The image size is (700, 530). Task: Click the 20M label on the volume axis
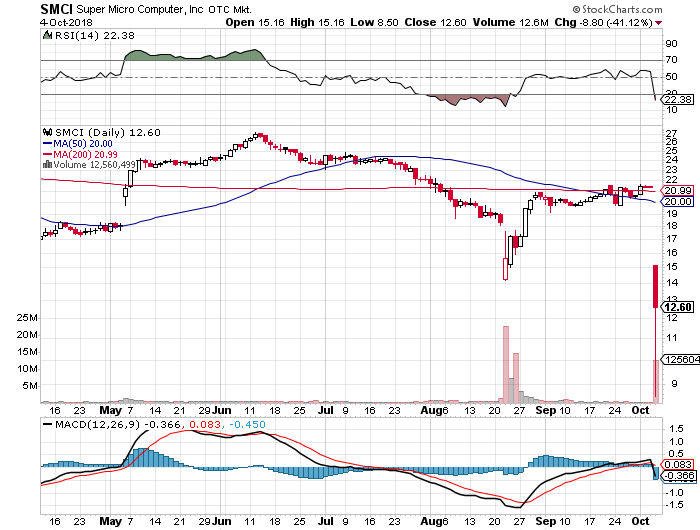point(27,335)
